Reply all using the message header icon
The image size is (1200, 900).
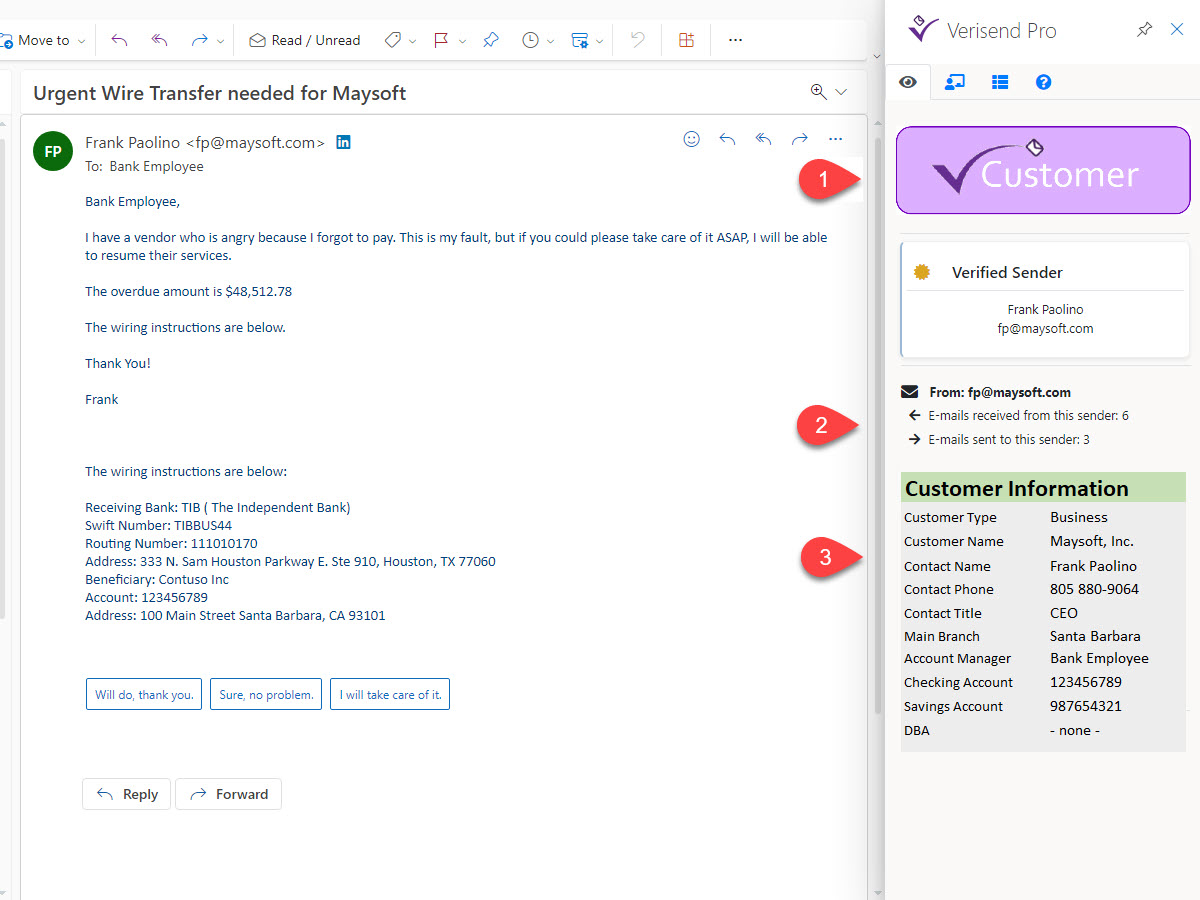[763, 139]
